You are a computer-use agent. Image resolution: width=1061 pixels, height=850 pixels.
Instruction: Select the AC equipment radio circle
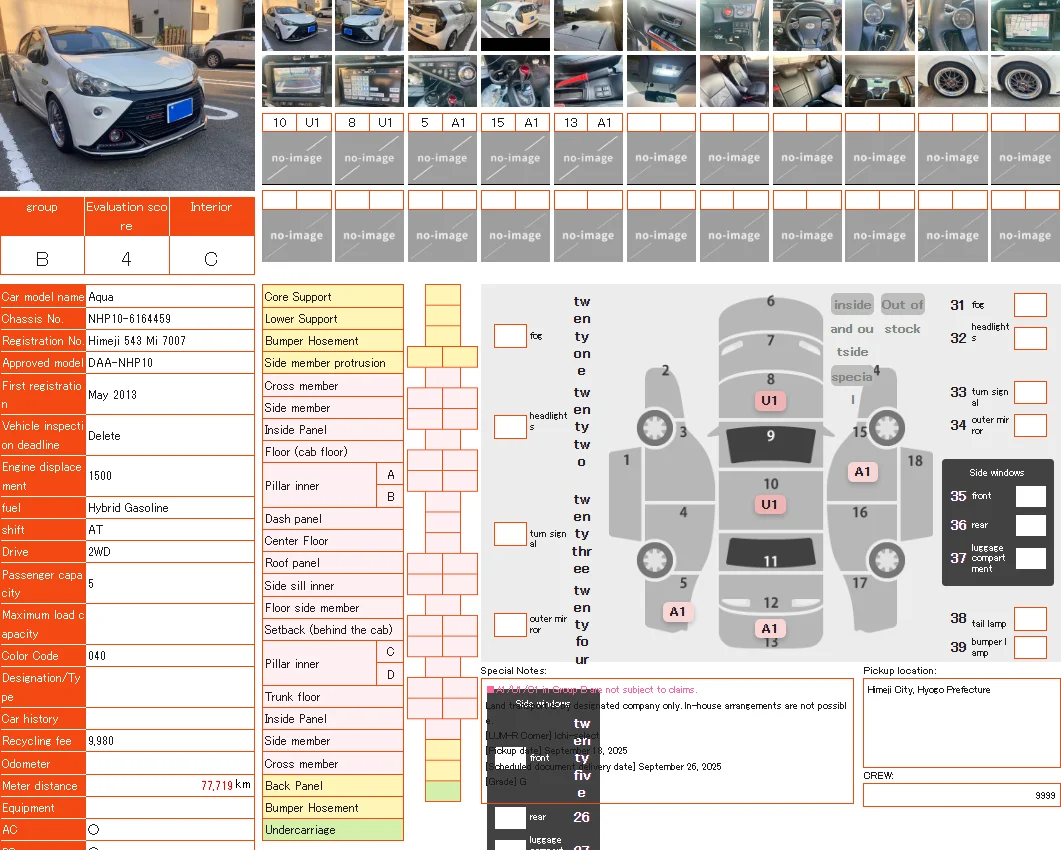(x=94, y=830)
